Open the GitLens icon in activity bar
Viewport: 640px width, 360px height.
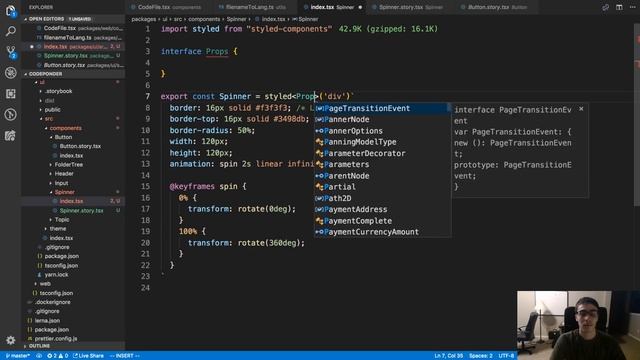11,114
